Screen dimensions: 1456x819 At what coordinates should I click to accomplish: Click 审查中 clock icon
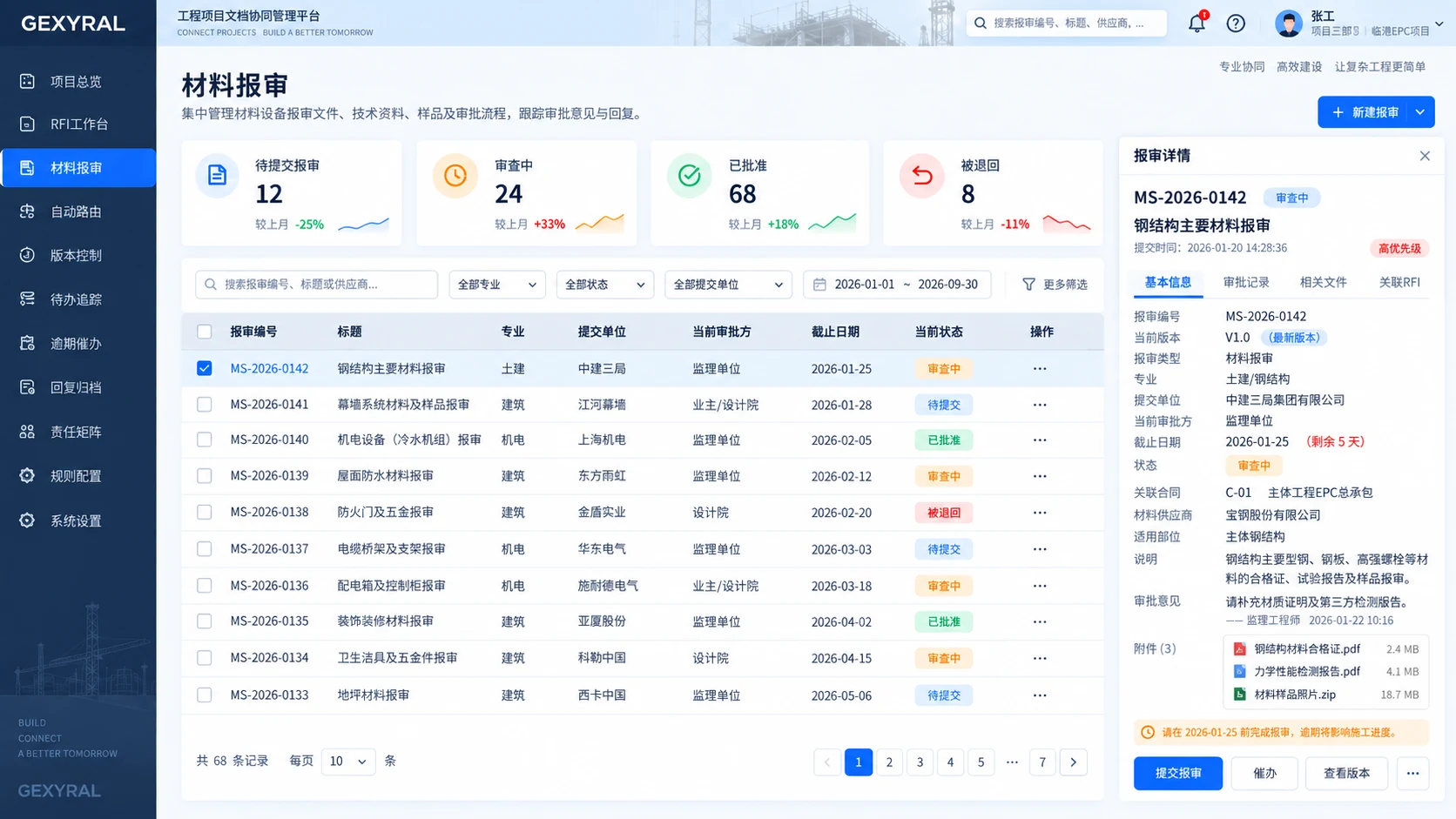[x=455, y=175]
